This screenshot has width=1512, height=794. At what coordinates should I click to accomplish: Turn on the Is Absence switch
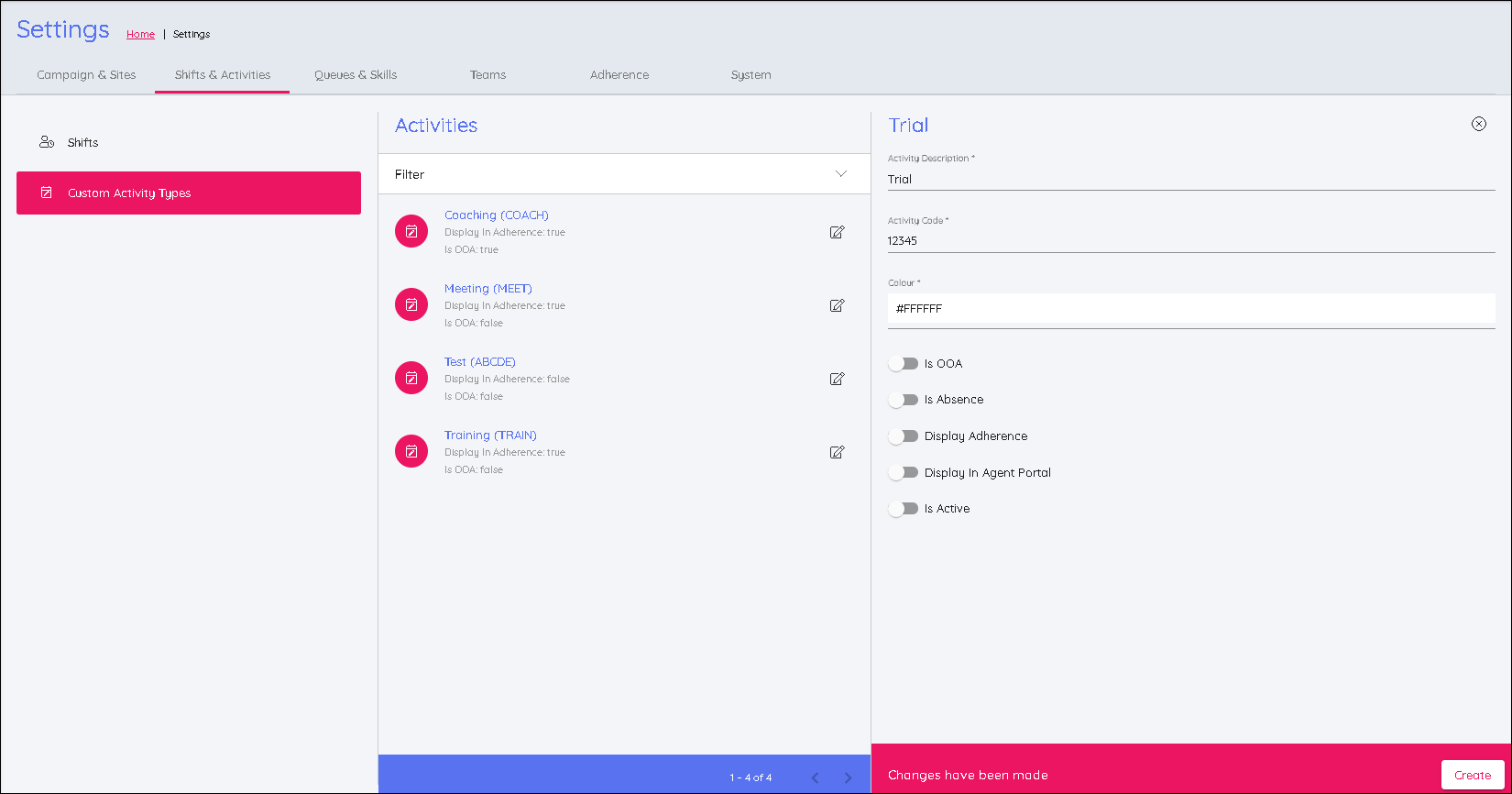[904, 400]
